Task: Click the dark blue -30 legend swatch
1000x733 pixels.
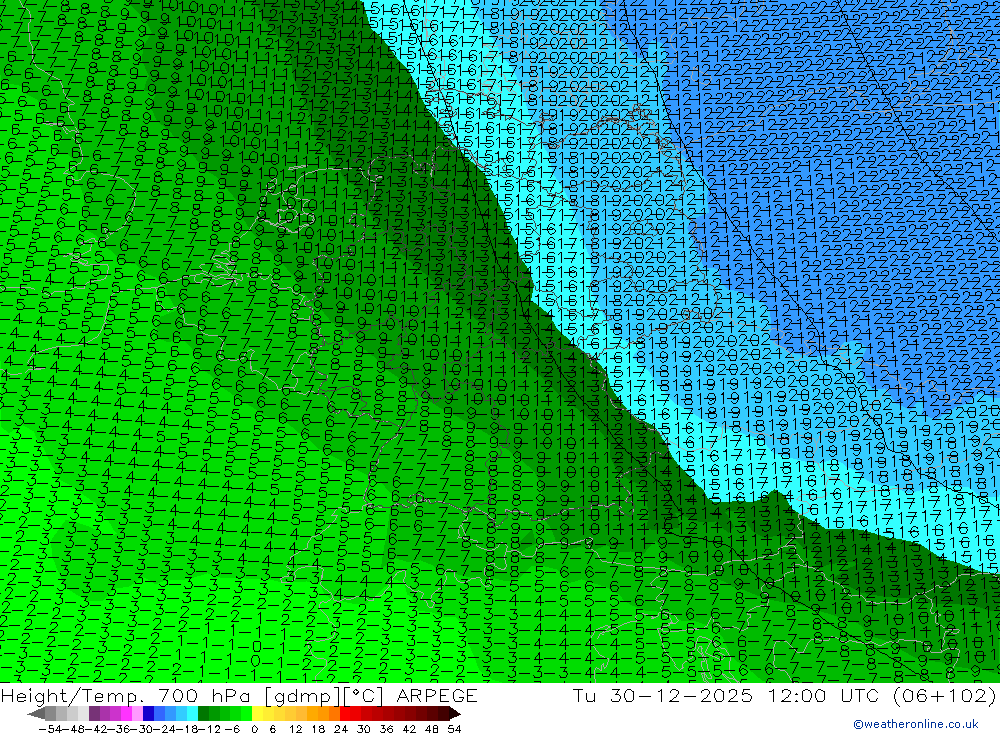Action: [148, 714]
